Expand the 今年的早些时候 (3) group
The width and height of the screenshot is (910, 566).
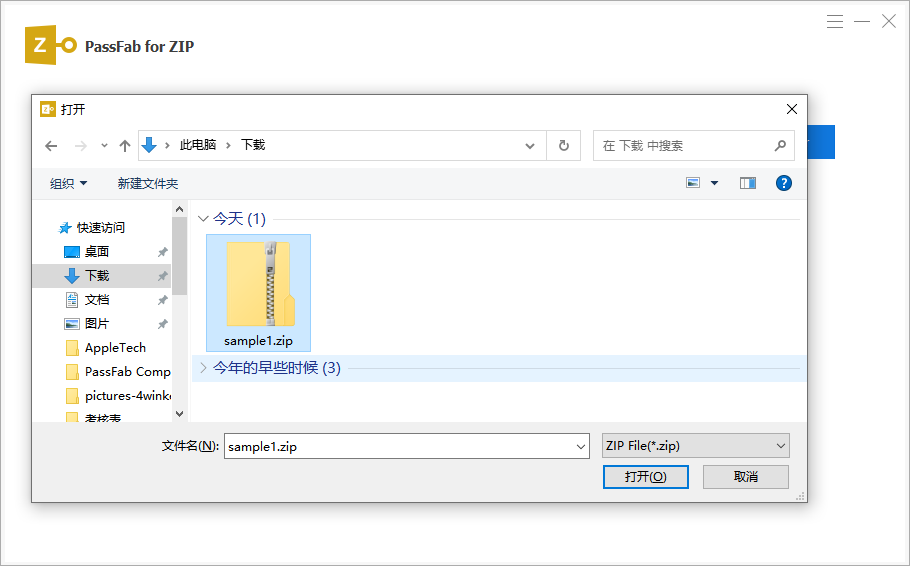coord(203,368)
